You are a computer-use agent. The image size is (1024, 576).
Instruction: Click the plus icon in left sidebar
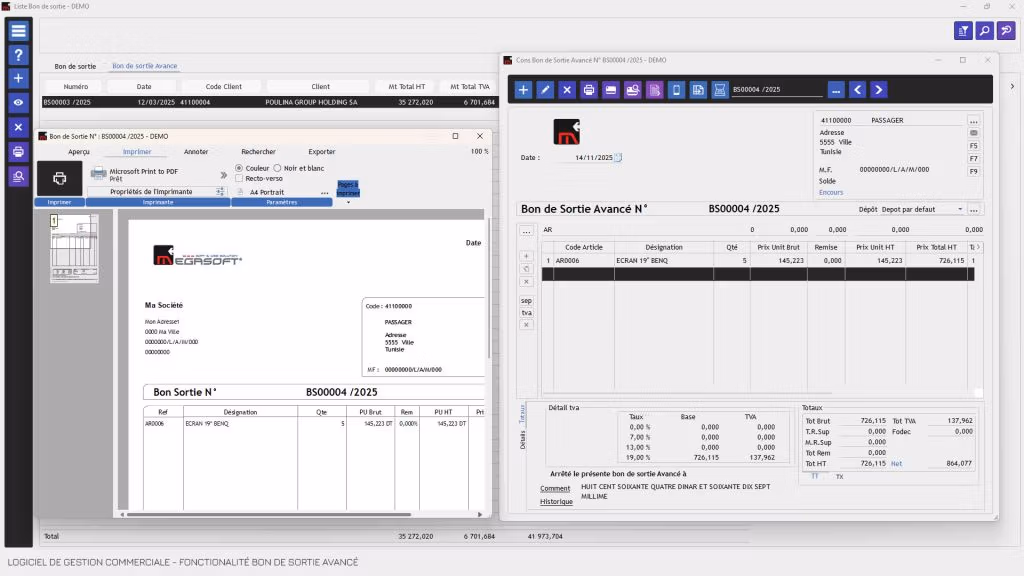point(18,78)
